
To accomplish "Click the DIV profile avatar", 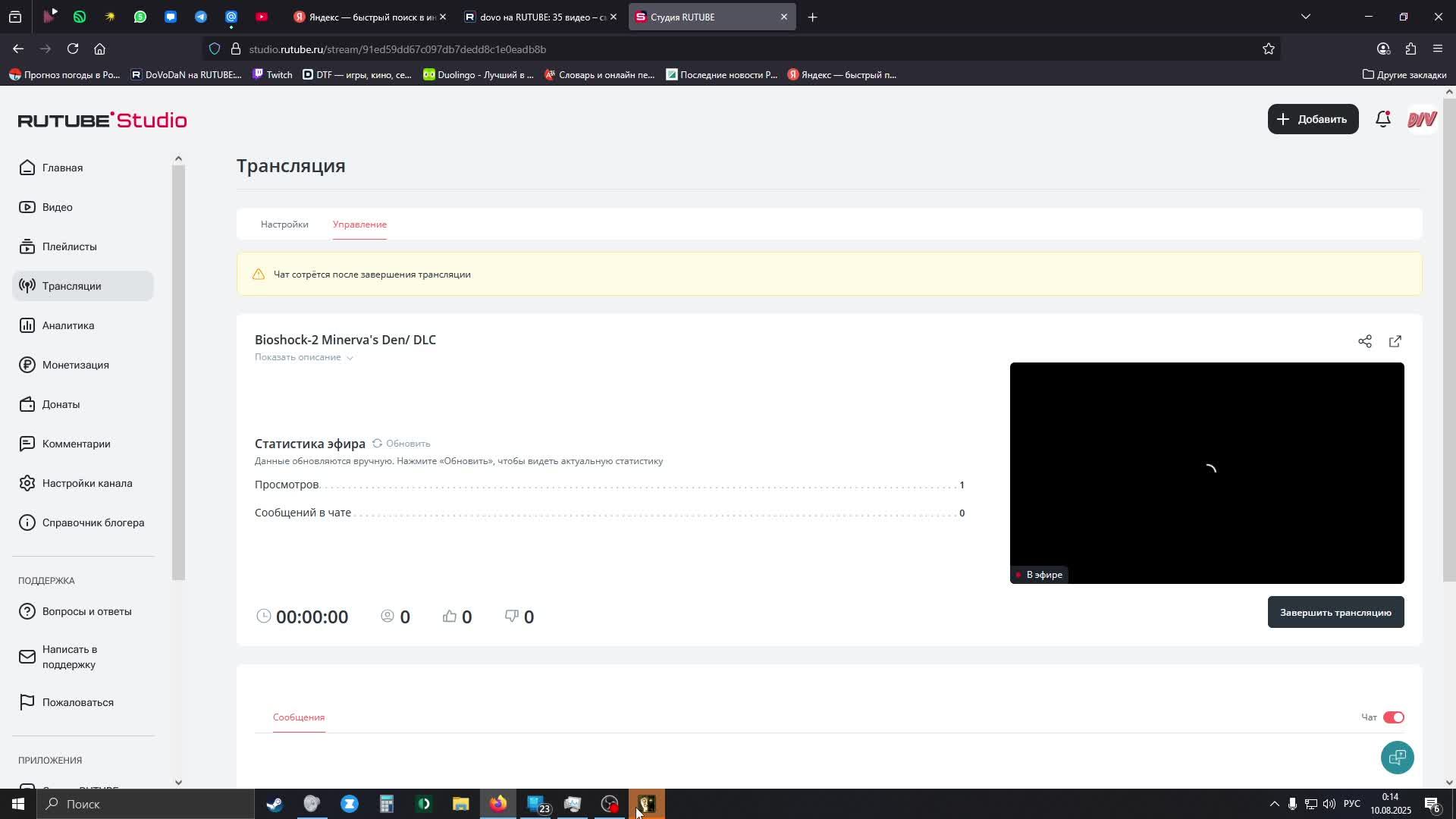I will (x=1422, y=119).
